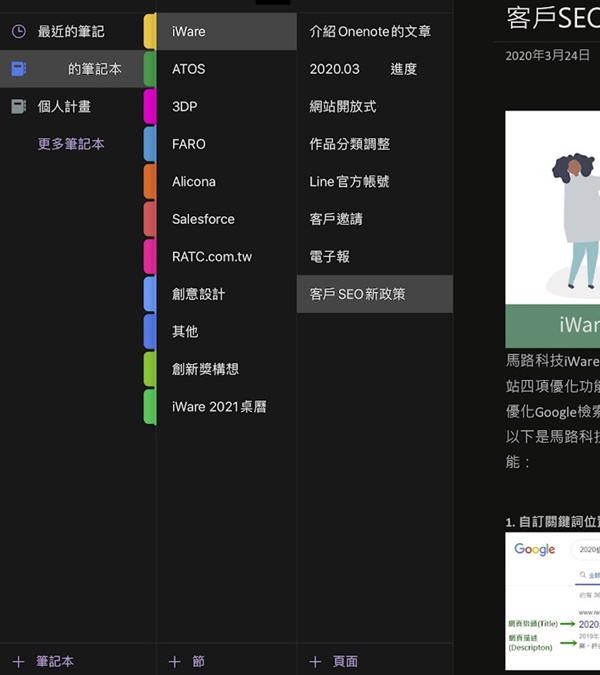Viewport: 600px width, 675px height.
Task: Go to the Salesforce section
Action: pyautogui.click(x=226, y=219)
